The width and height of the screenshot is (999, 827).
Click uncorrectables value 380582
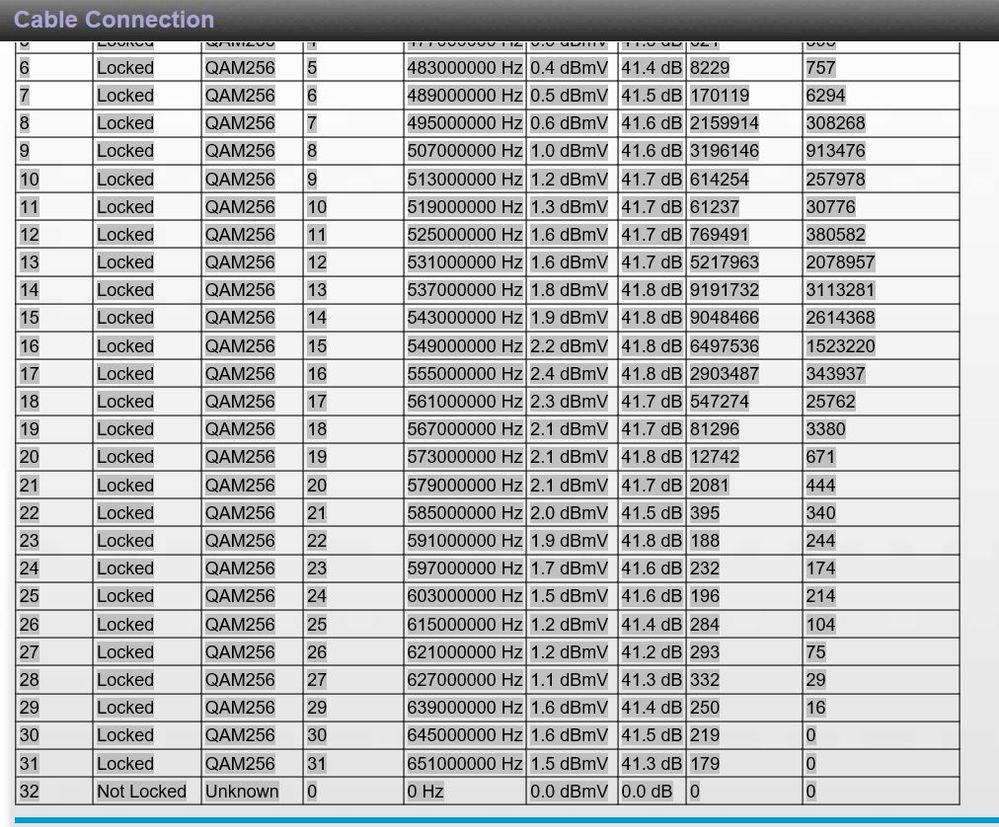point(835,234)
